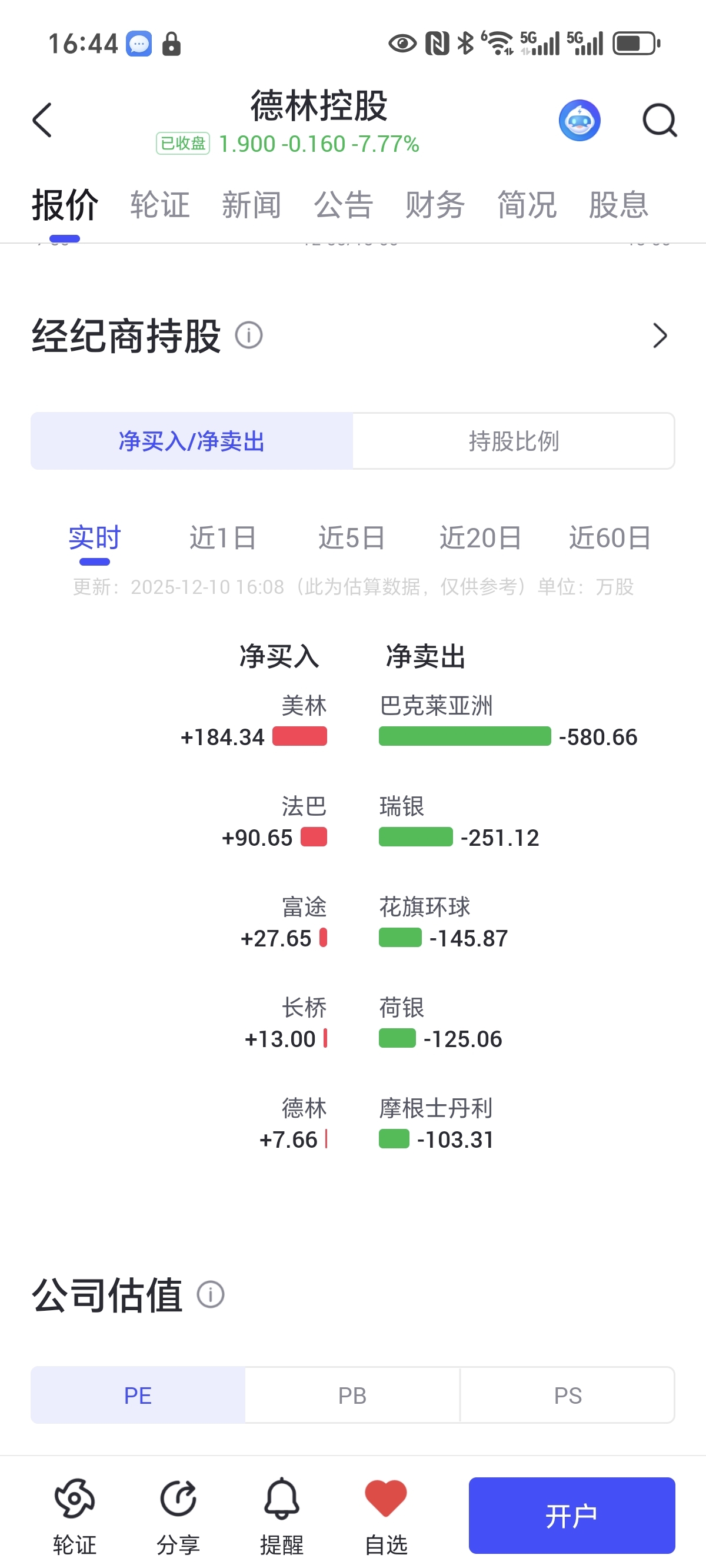This screenshot has width=706, height=1568.
Task: Tap 巴克莱亚洲 green net-sell bar
Action: pos(464,736)
